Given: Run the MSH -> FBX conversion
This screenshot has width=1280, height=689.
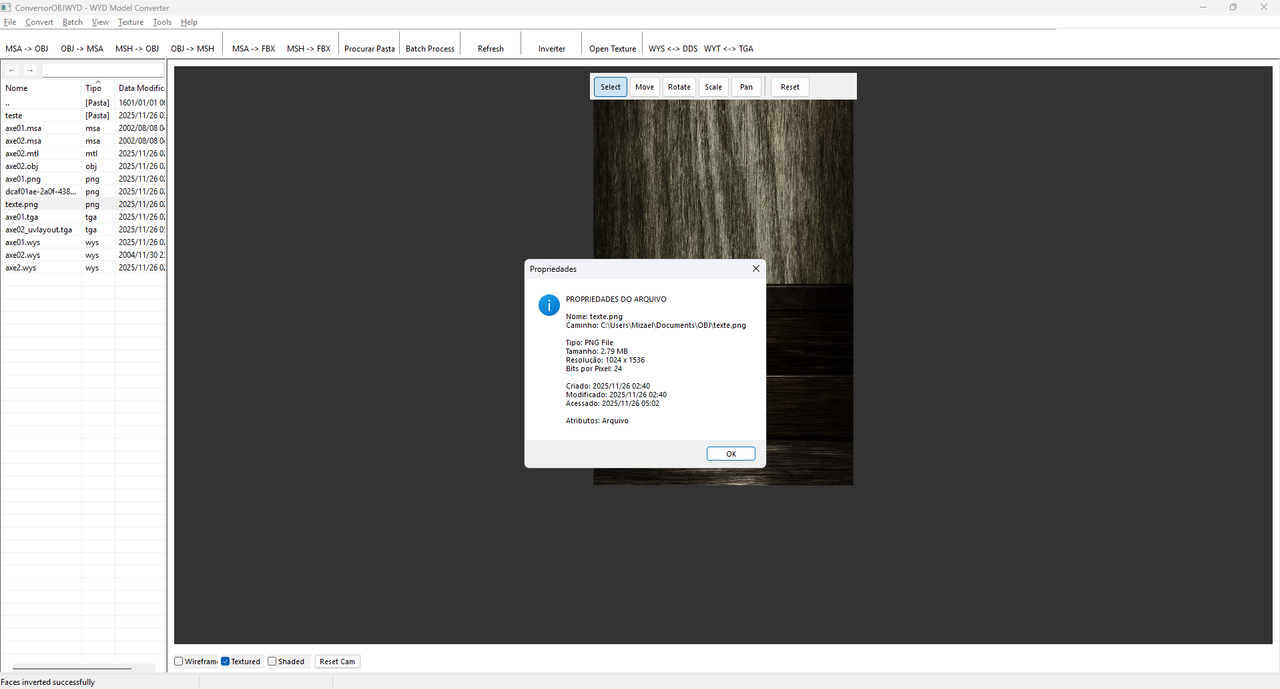Looking at the screenshot, I should pyautogui.click(x=309, y=48).
